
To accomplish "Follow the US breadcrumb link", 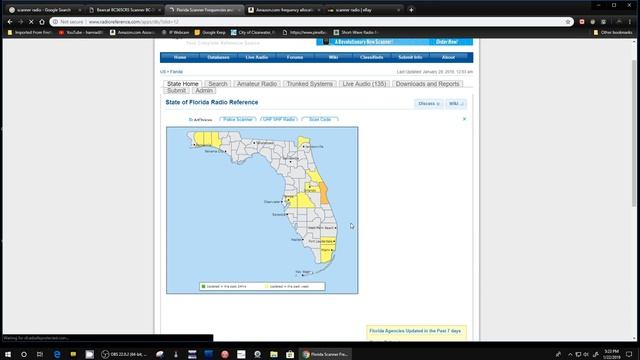I will (x=162, y=72).
